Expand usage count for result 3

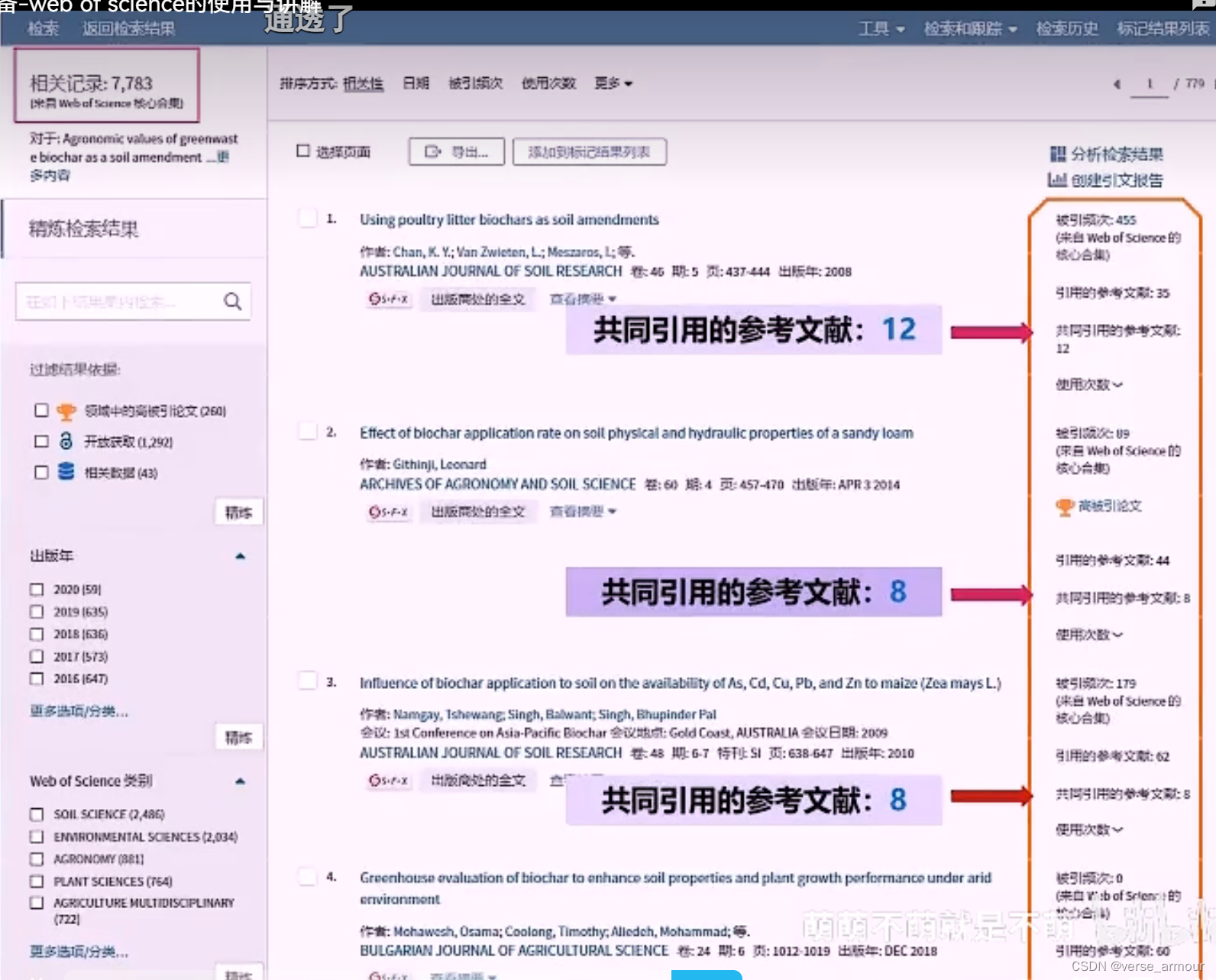pyautogui.click(x=1089, y=830)
